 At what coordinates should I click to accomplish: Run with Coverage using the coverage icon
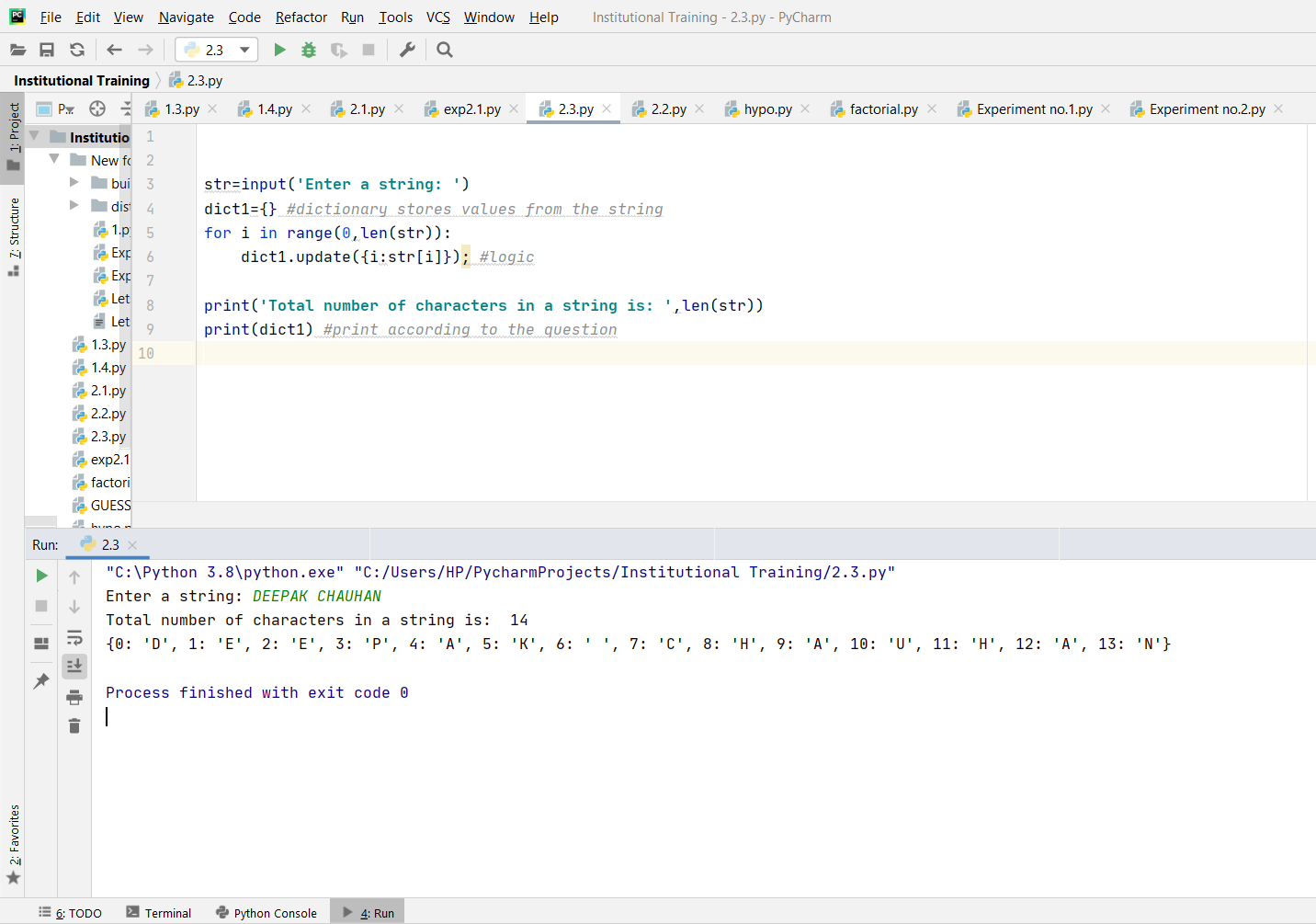click(339, 50)
